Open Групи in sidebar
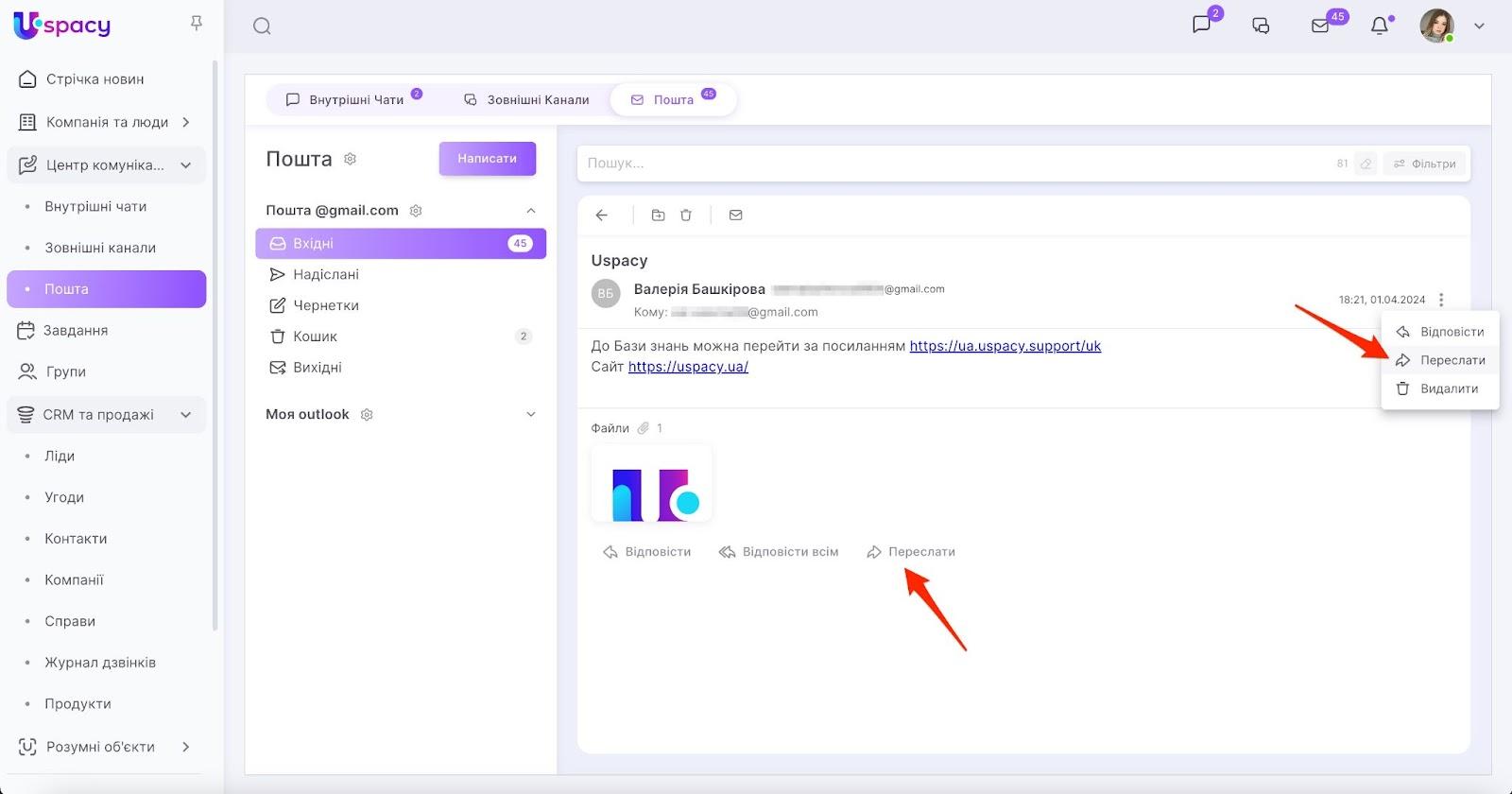 [65, 371]
